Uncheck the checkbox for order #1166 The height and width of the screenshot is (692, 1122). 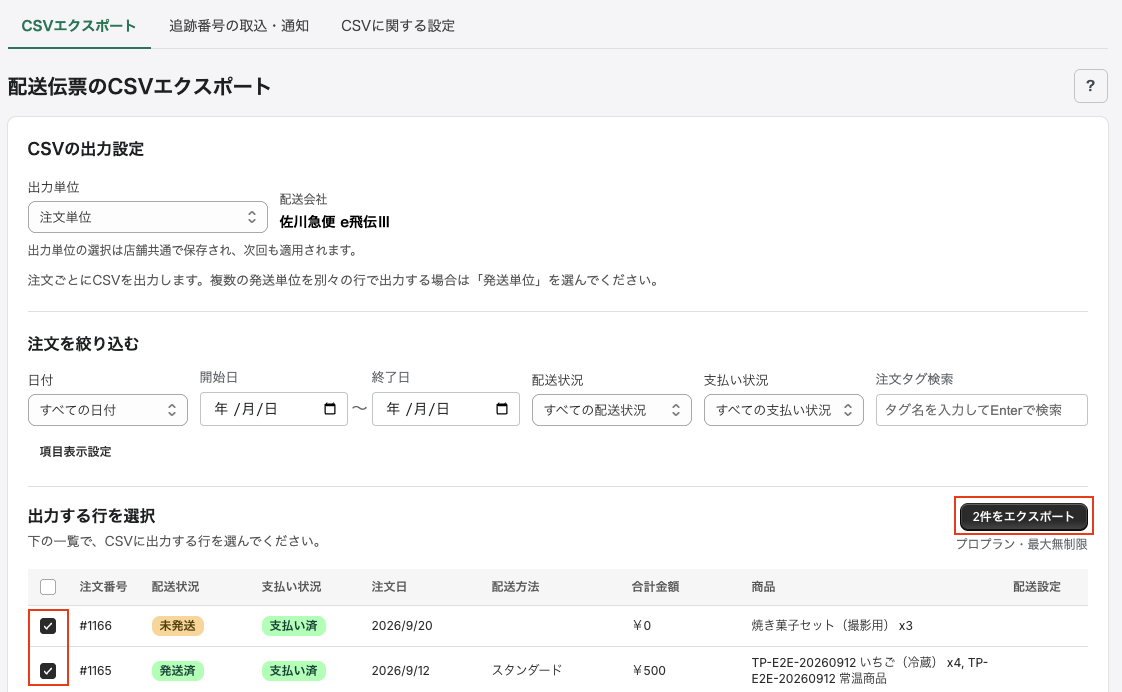(x=48, y=626)
